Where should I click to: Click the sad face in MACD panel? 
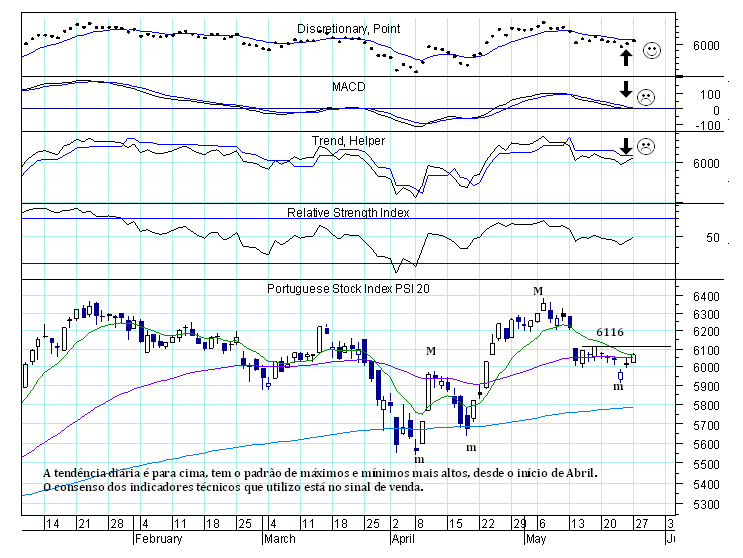645,97
